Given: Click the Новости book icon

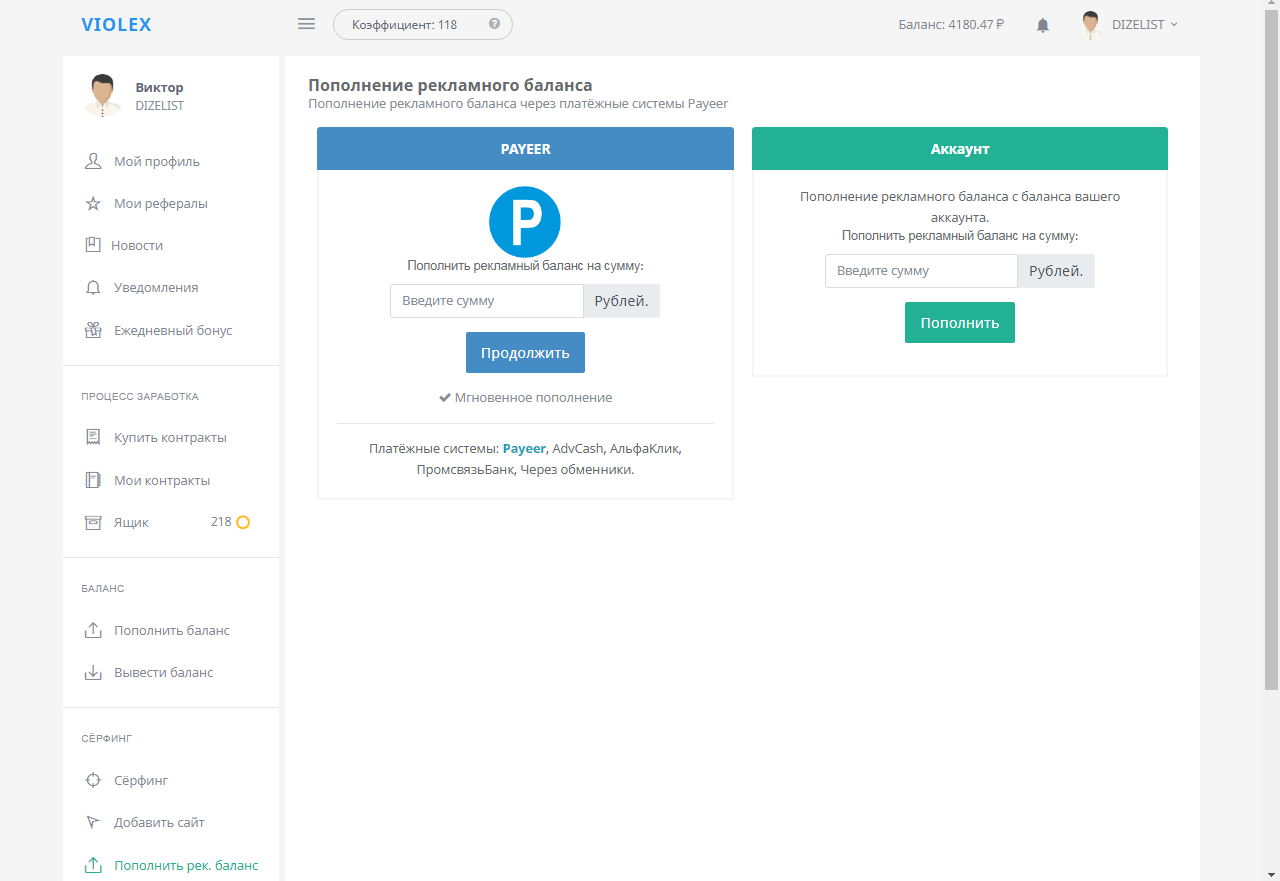Looking at the screenshot, I should 93,245.
